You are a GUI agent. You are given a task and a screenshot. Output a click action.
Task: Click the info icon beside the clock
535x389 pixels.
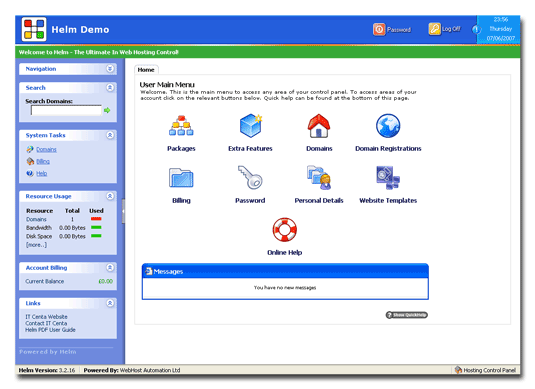pyautogui.click(x=476, y=29)
